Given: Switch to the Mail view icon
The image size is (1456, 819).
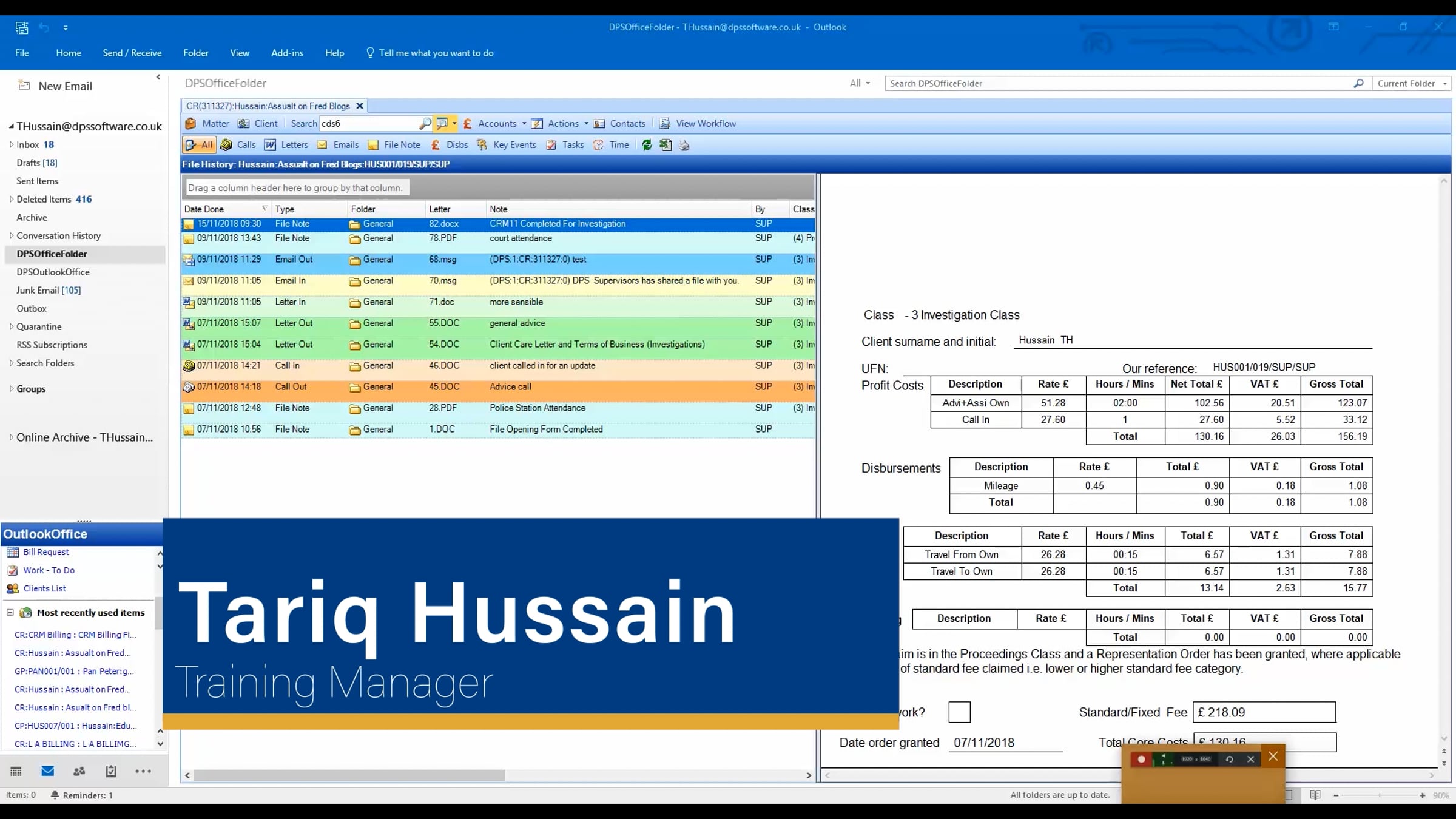Looking at the screenshot, I should [x=47, y=771].
